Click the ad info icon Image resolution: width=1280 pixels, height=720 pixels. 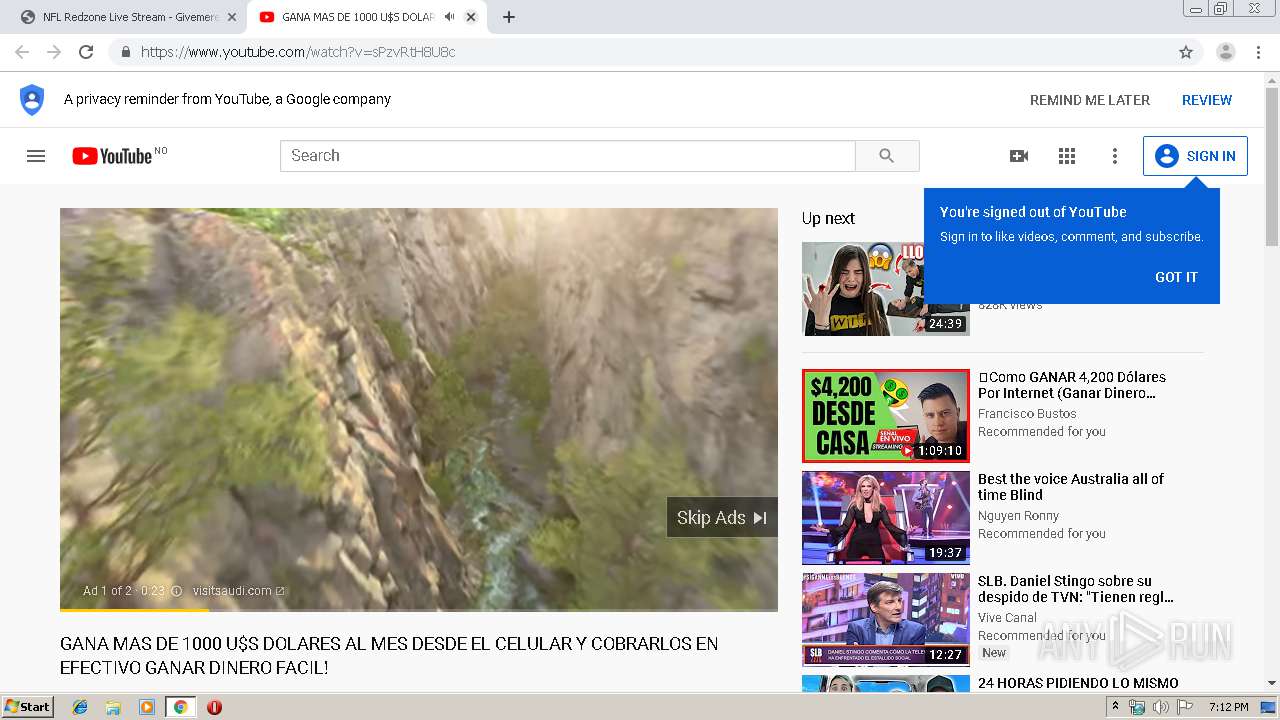177,591
